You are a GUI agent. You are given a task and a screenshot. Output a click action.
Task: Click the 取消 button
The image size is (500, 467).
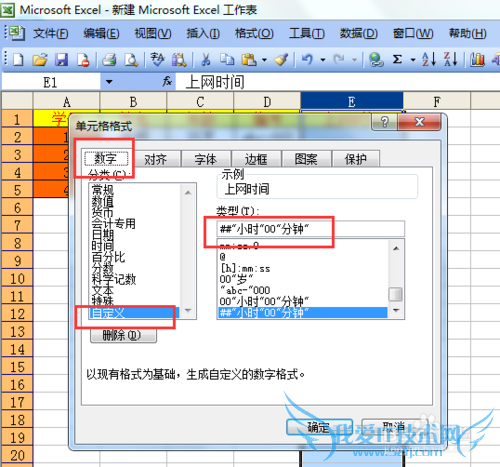coord(394,426)
